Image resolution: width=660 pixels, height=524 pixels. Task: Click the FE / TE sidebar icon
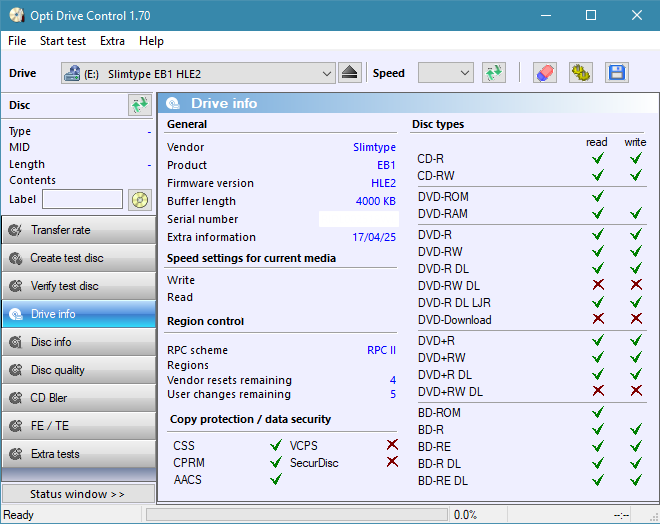coord(16,426)
